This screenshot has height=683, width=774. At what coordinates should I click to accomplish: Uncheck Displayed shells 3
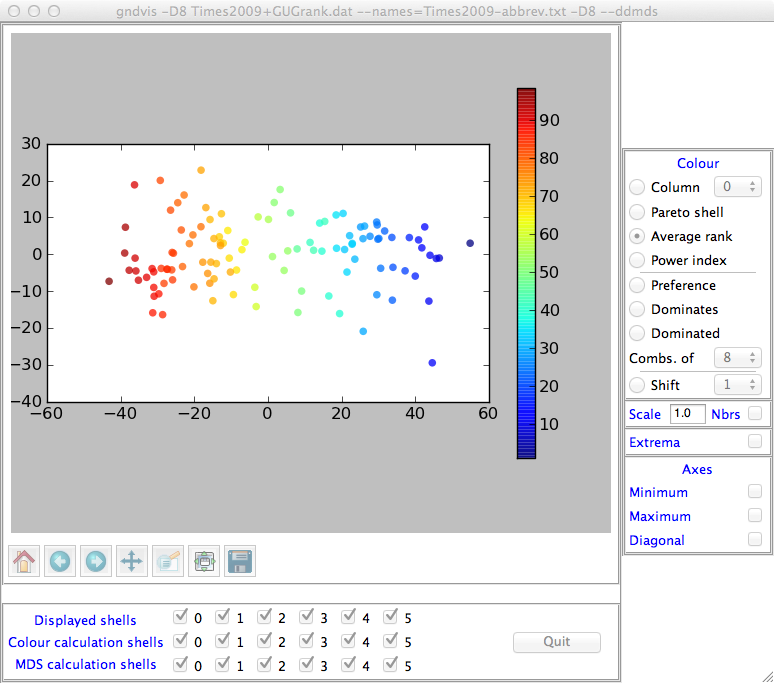[x=307, y=617]
